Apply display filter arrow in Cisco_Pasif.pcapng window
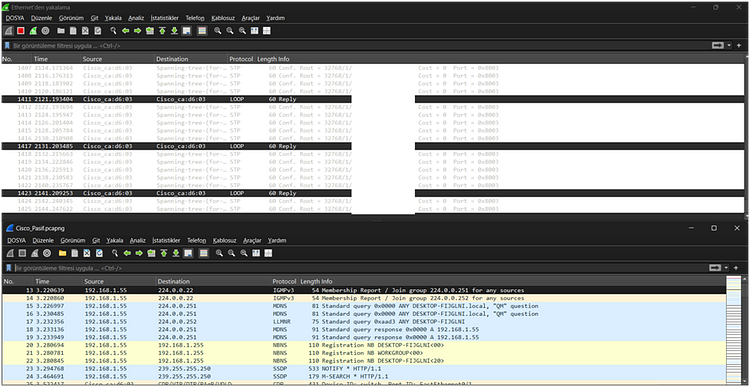The image size is (750, 387). [716, 267]
